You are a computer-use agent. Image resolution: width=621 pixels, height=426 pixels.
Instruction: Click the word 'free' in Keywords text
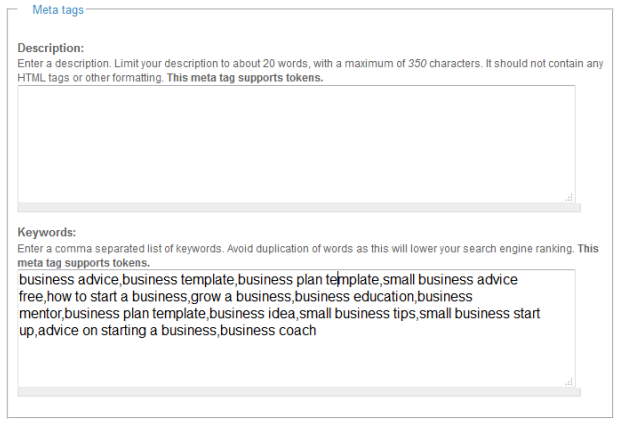click(31, 297)
